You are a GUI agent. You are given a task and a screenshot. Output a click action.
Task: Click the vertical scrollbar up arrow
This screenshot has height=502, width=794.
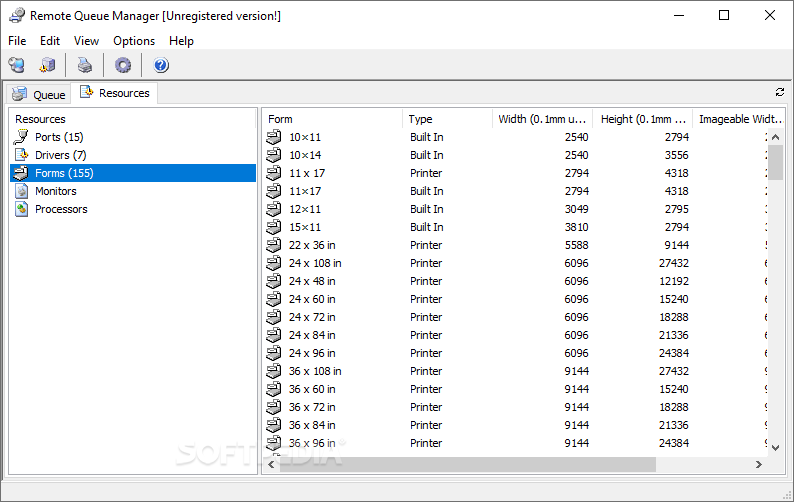click(x=775, y=137)
